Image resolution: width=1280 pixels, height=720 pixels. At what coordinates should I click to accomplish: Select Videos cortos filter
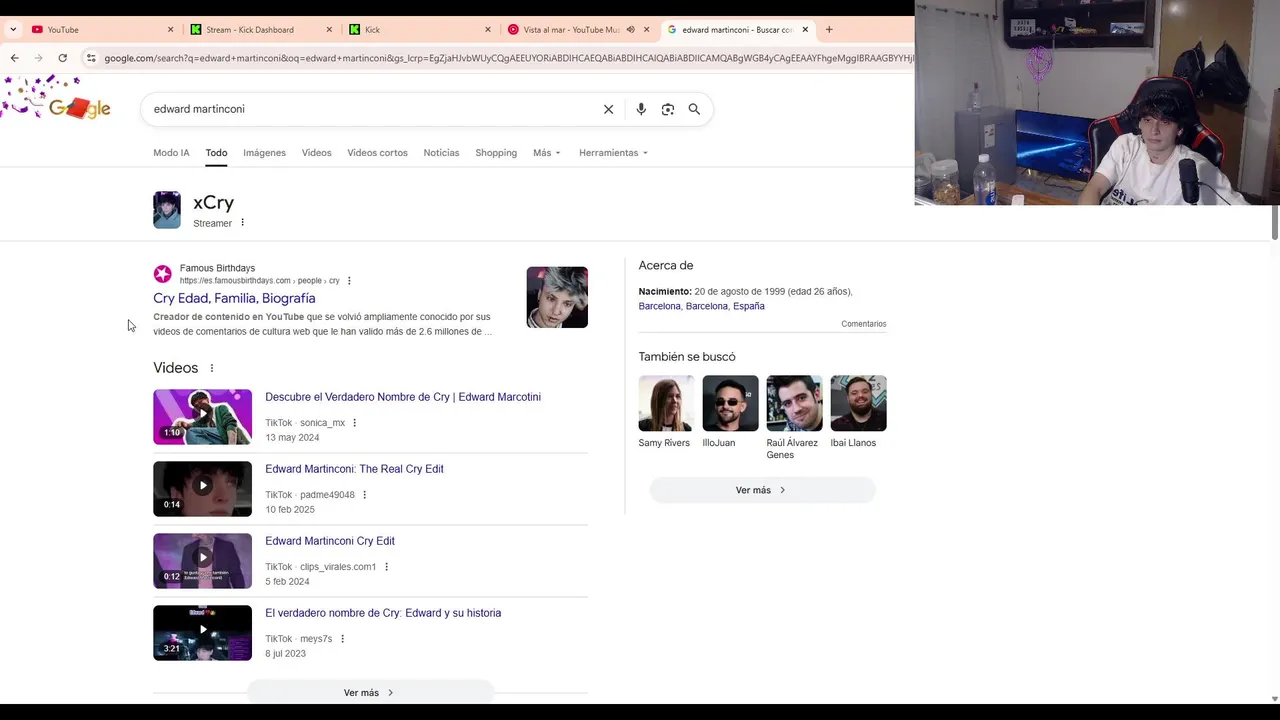click(377, 153)
